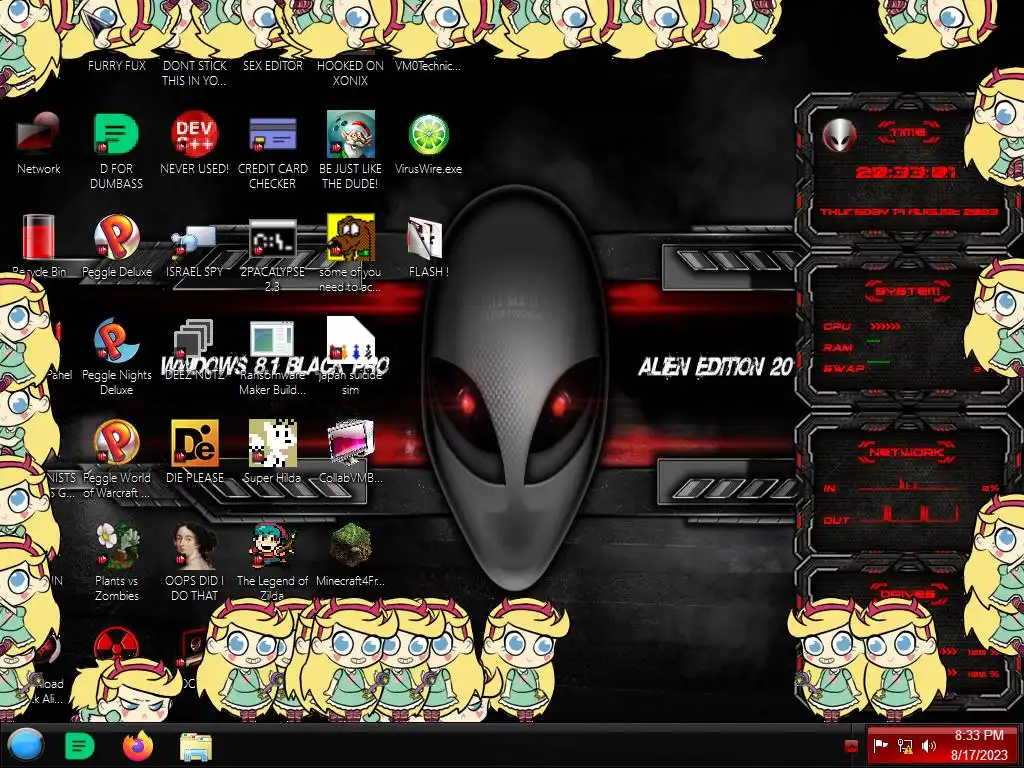Open the green chat app pinned to taskbar

[80, 746]
